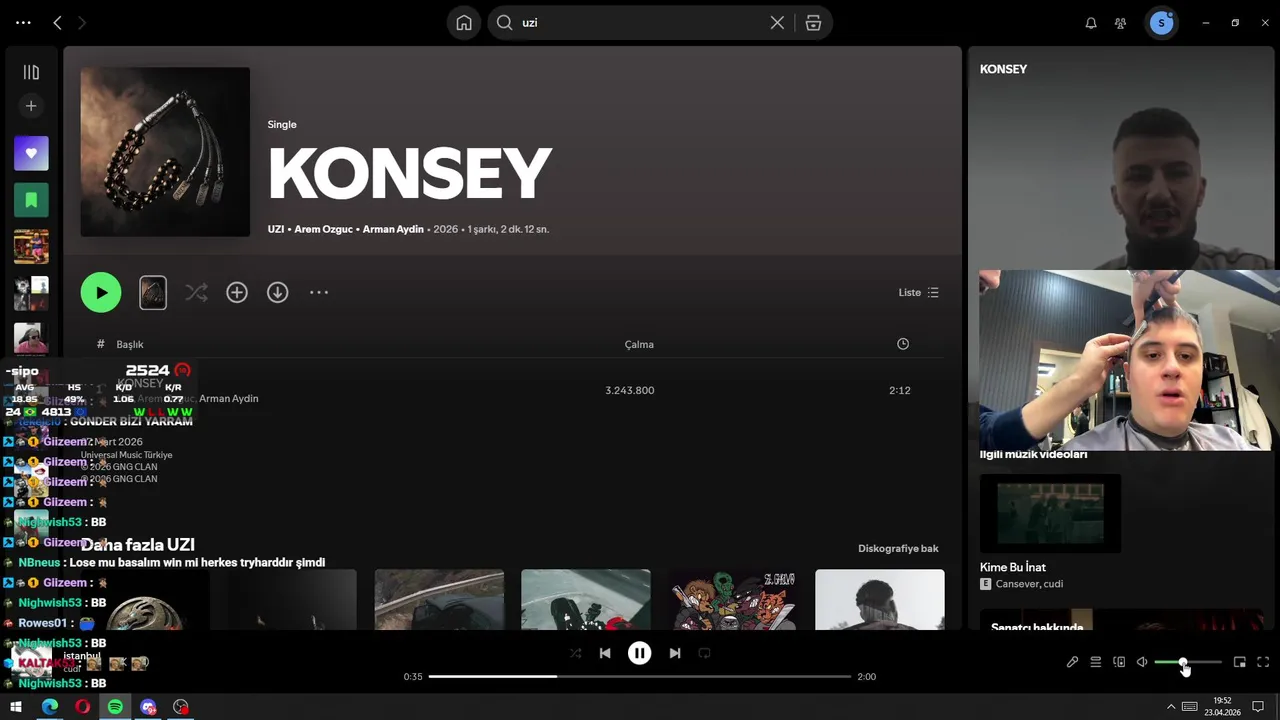Click the track duration 2:12
The width and height of the screenshot is (1280, 720).
pyautogui.click(x=900, y=390)
